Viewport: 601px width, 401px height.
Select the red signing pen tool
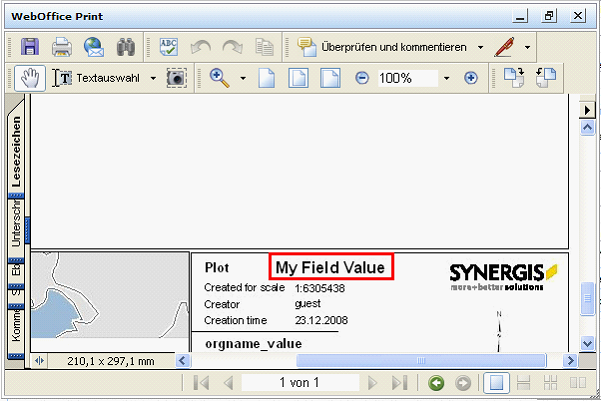click(504, 47)
